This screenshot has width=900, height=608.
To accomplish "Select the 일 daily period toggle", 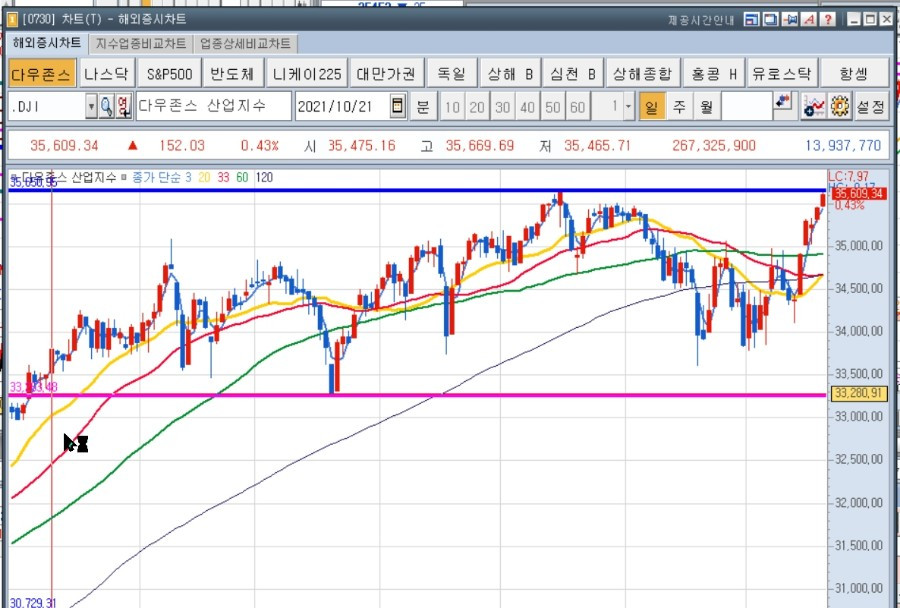I will pos(652,107).
